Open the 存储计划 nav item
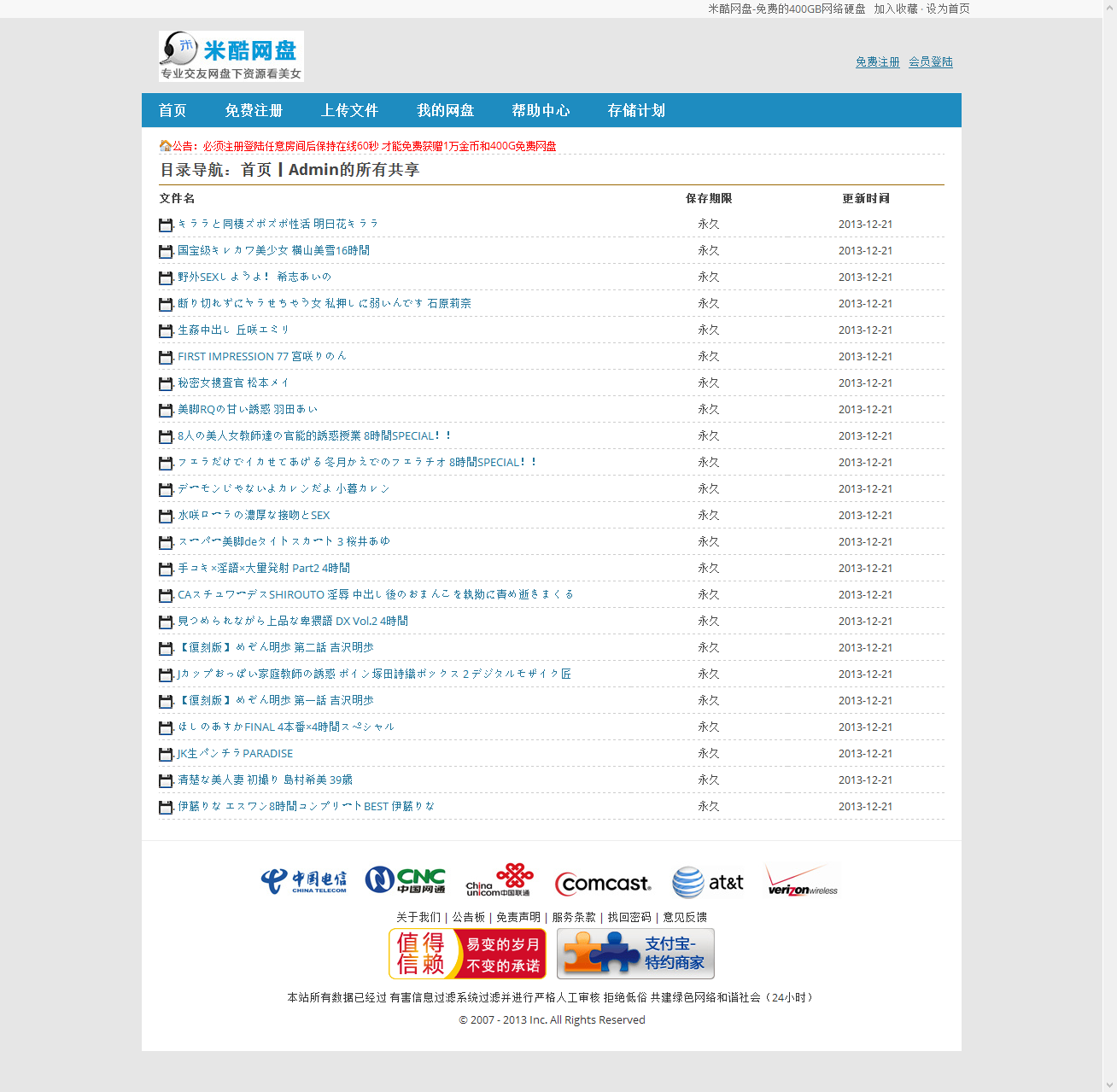 click(636, 110)
